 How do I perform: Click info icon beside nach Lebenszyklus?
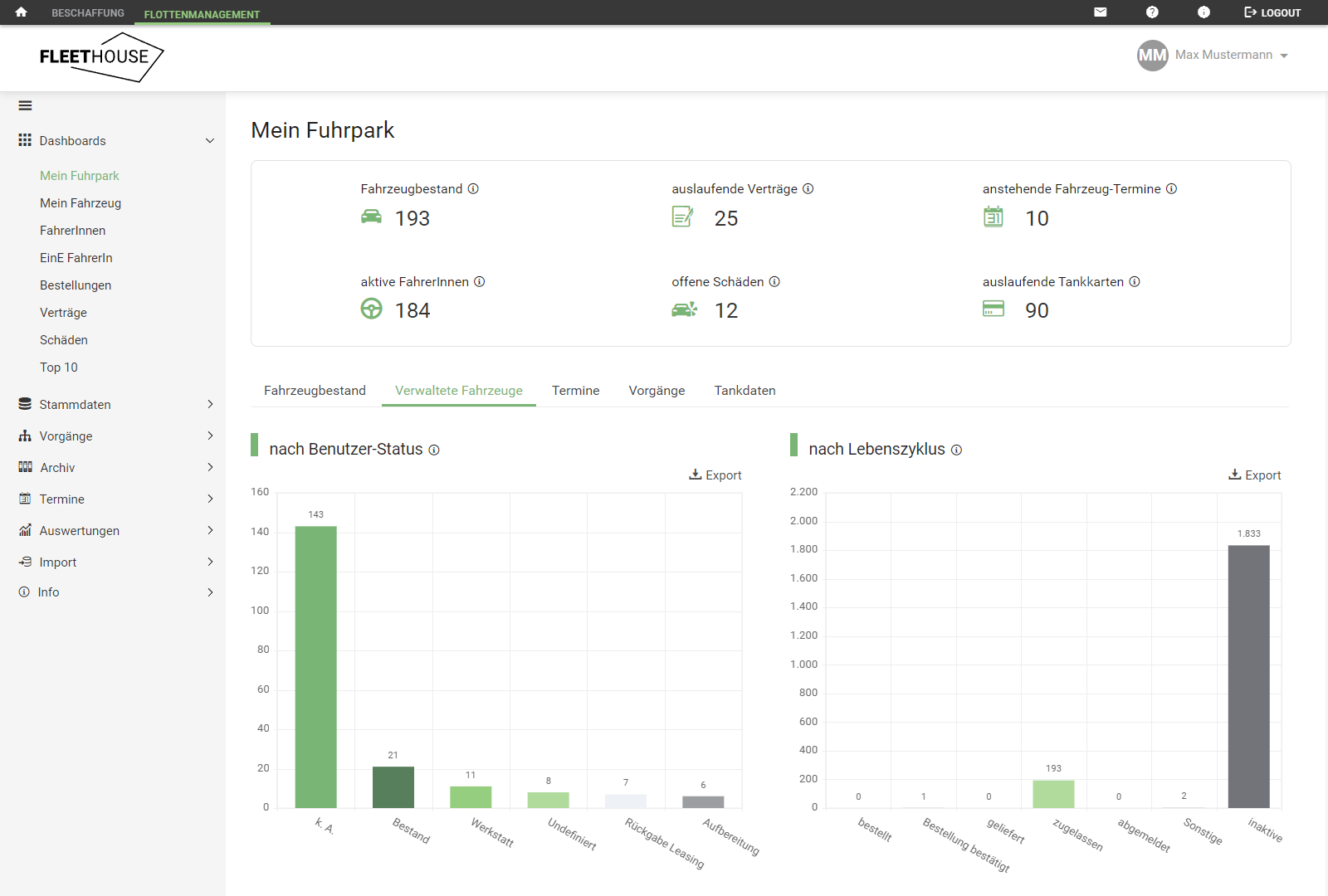pos(956,450)
